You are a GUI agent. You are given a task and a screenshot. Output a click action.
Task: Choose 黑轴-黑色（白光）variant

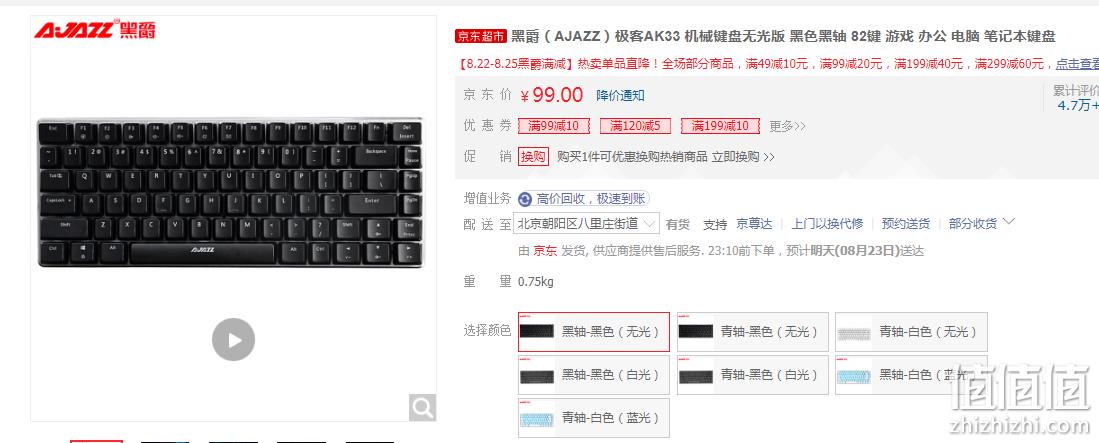pos(594,375)
